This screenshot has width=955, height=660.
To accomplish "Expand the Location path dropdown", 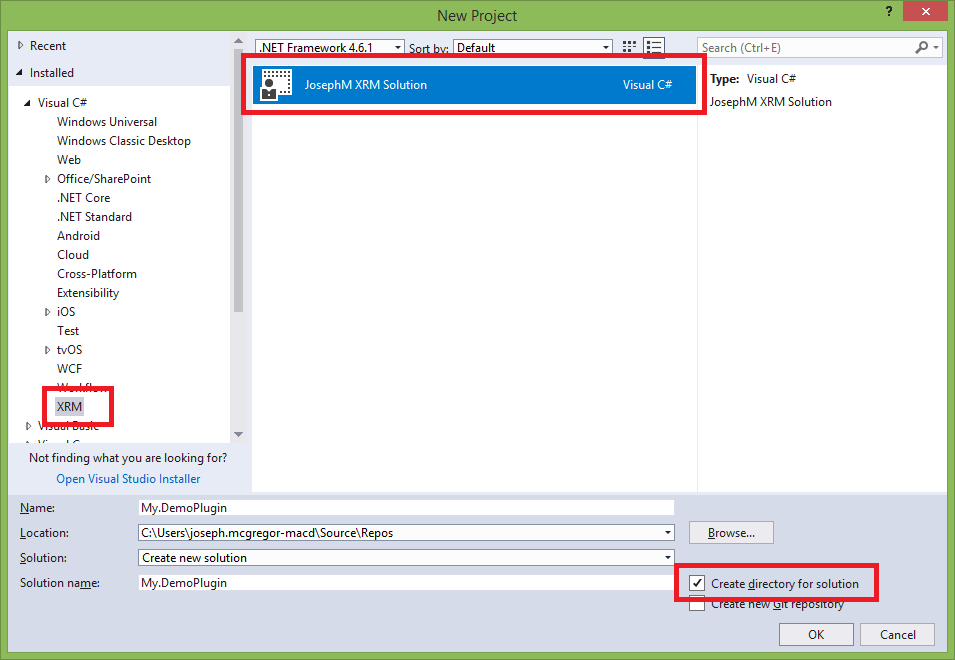I will (667, 533).
